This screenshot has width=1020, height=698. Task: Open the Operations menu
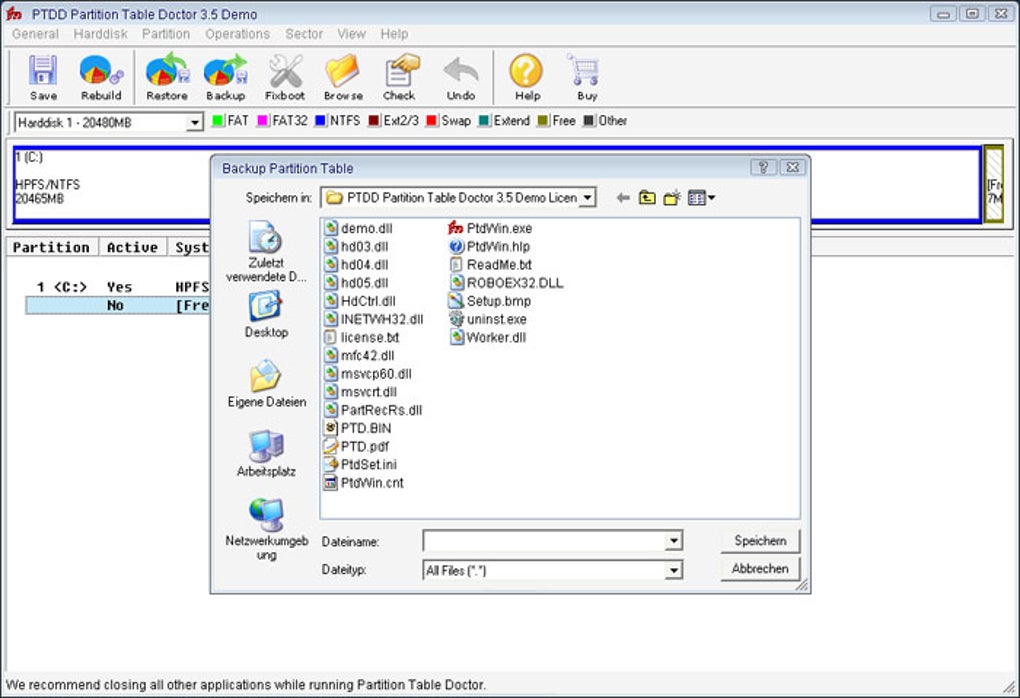237,34
